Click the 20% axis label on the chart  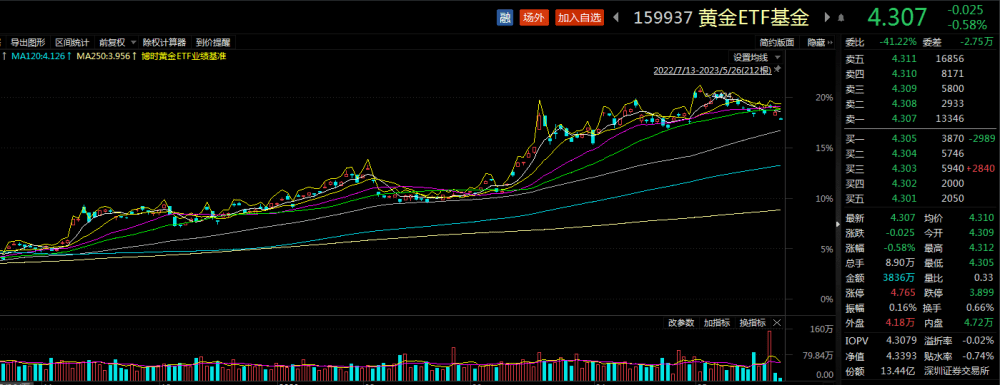824,98
